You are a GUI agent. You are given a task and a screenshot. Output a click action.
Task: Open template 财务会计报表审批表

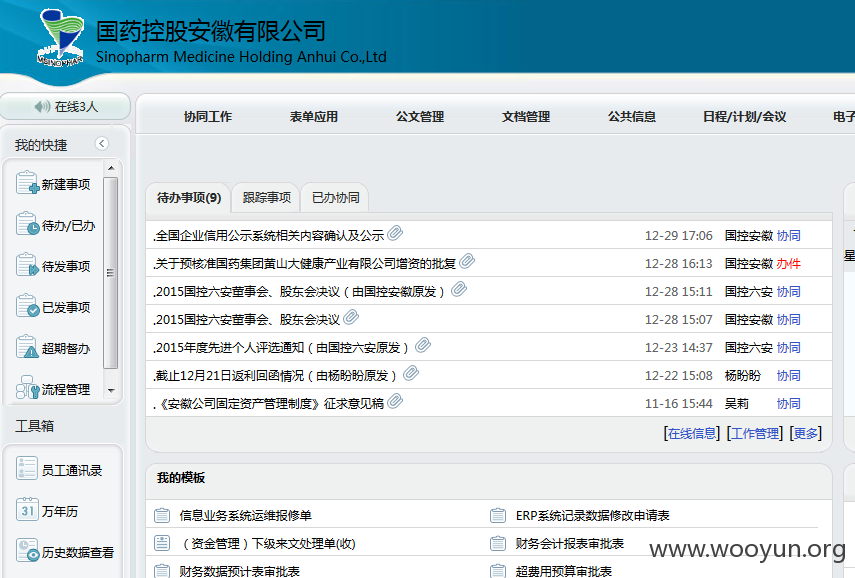[x=570, y=544]
